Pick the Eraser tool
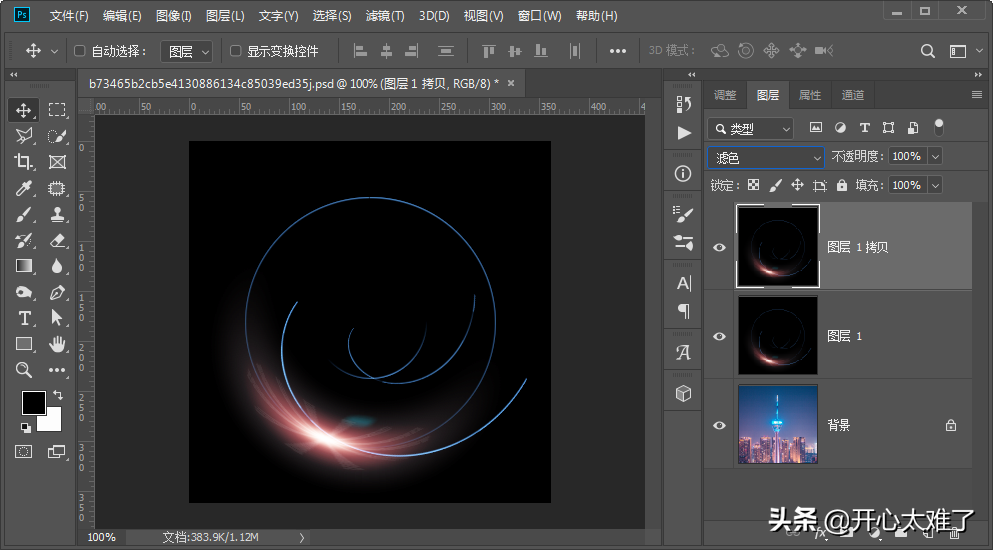 tap(57, 241)
